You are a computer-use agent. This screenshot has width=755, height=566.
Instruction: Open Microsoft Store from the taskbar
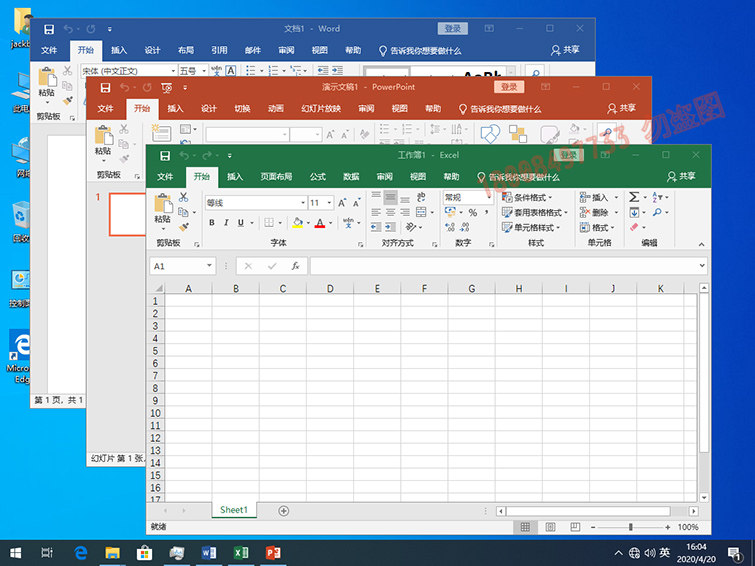pos(144,553)
